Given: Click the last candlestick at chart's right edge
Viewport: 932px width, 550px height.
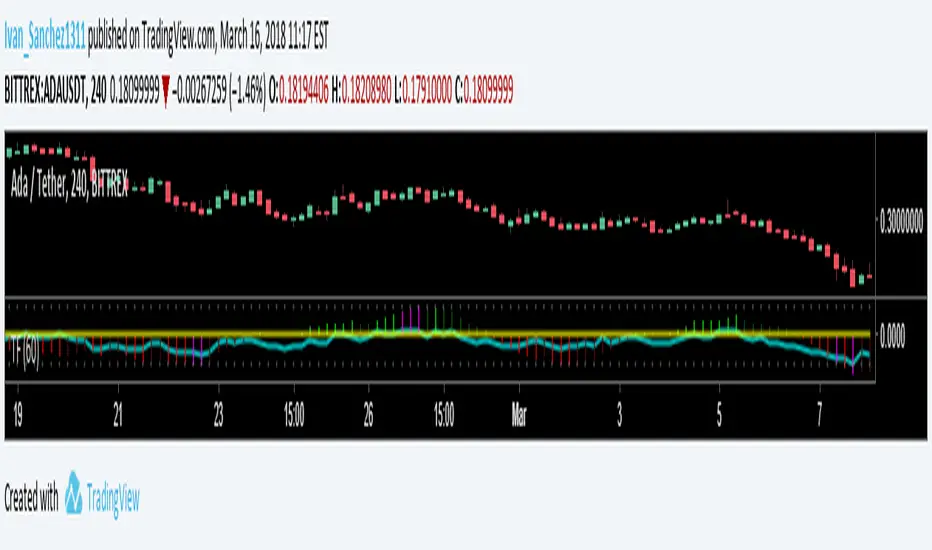Looking at the screenshot, I should (870, 276).
